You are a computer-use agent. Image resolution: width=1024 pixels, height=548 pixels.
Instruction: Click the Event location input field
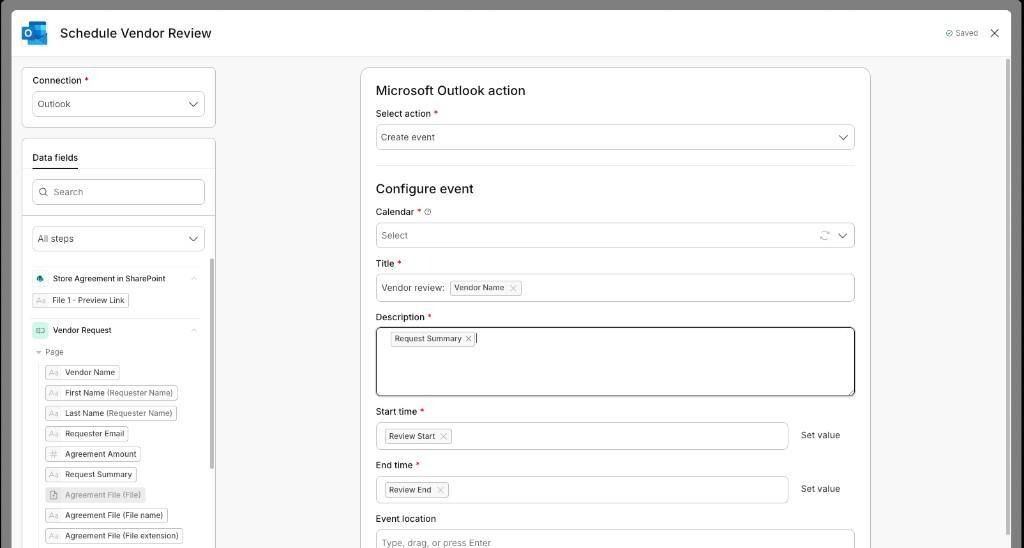click(615, 541)
